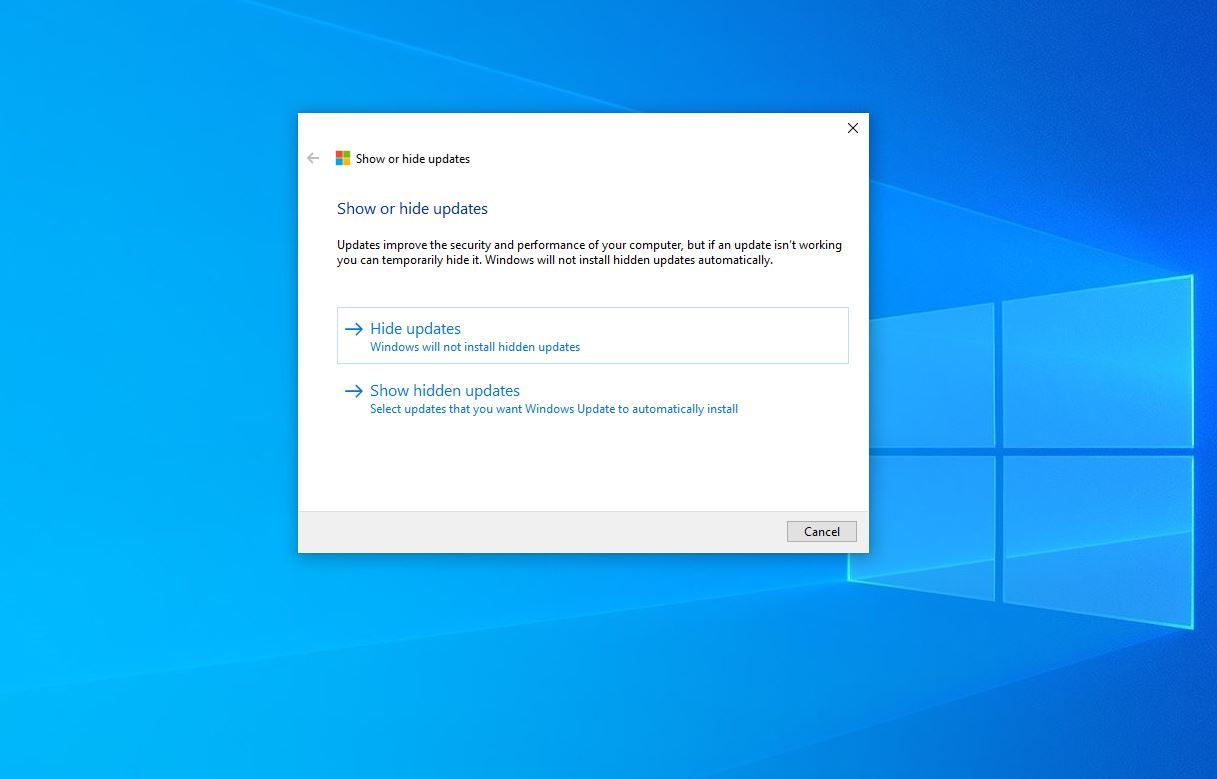The height and width of the screenshot is (779, 1217).
Task: Open the Show hidden updates option
Action: [593, 398]
